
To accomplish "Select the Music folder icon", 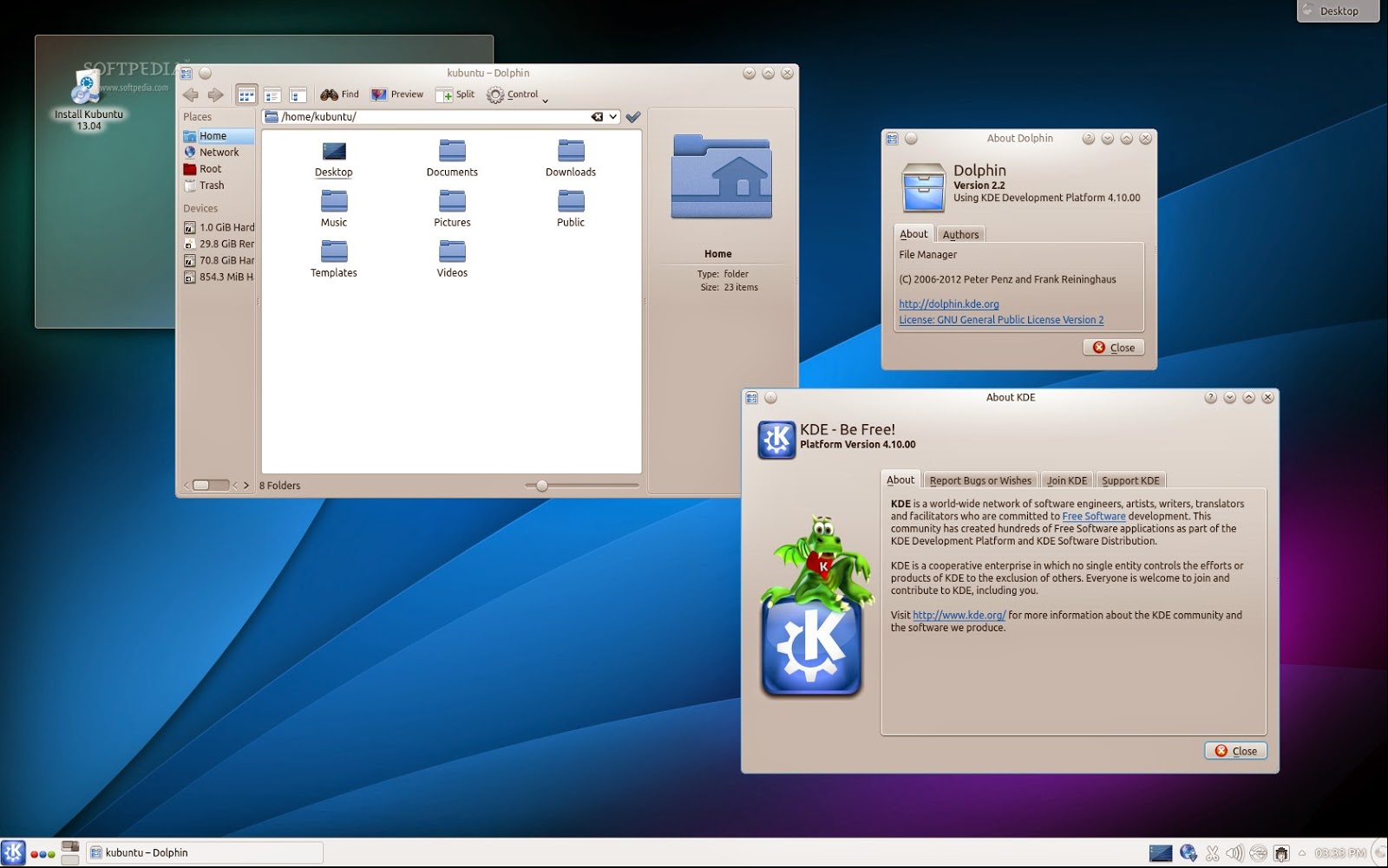I will [334, 209].
